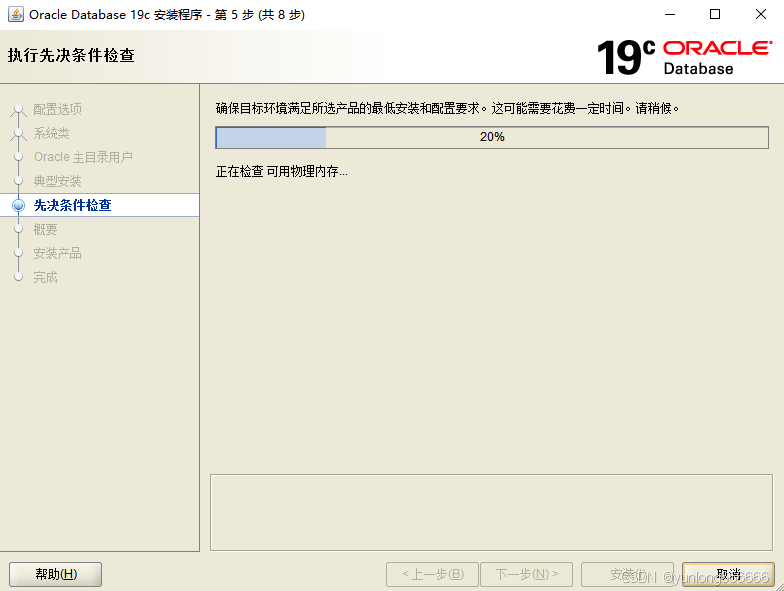Click the 系统类 step marker icon
784x591 pixels.
coord(18,133)
